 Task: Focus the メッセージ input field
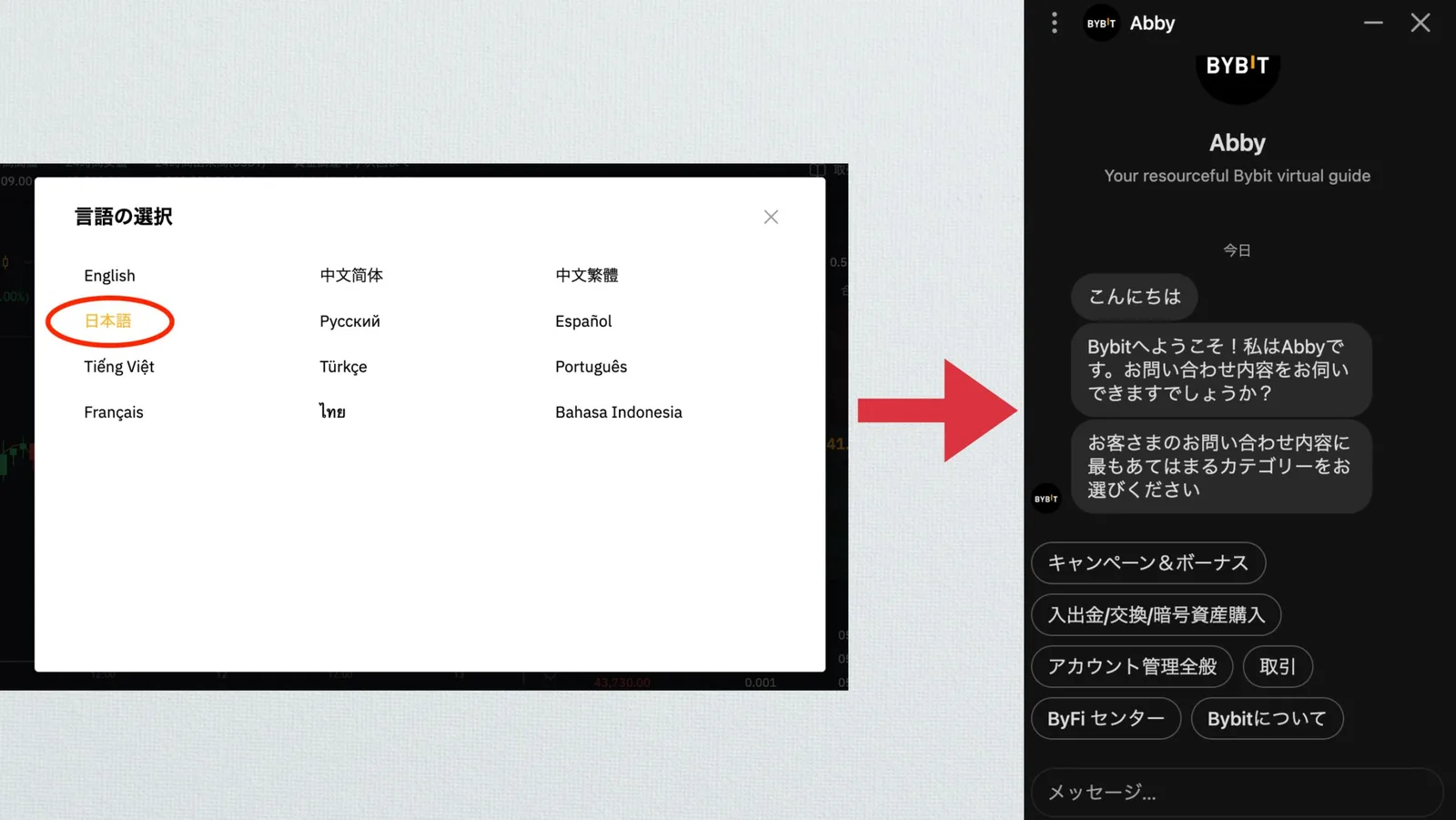[x=1237, y=793]
